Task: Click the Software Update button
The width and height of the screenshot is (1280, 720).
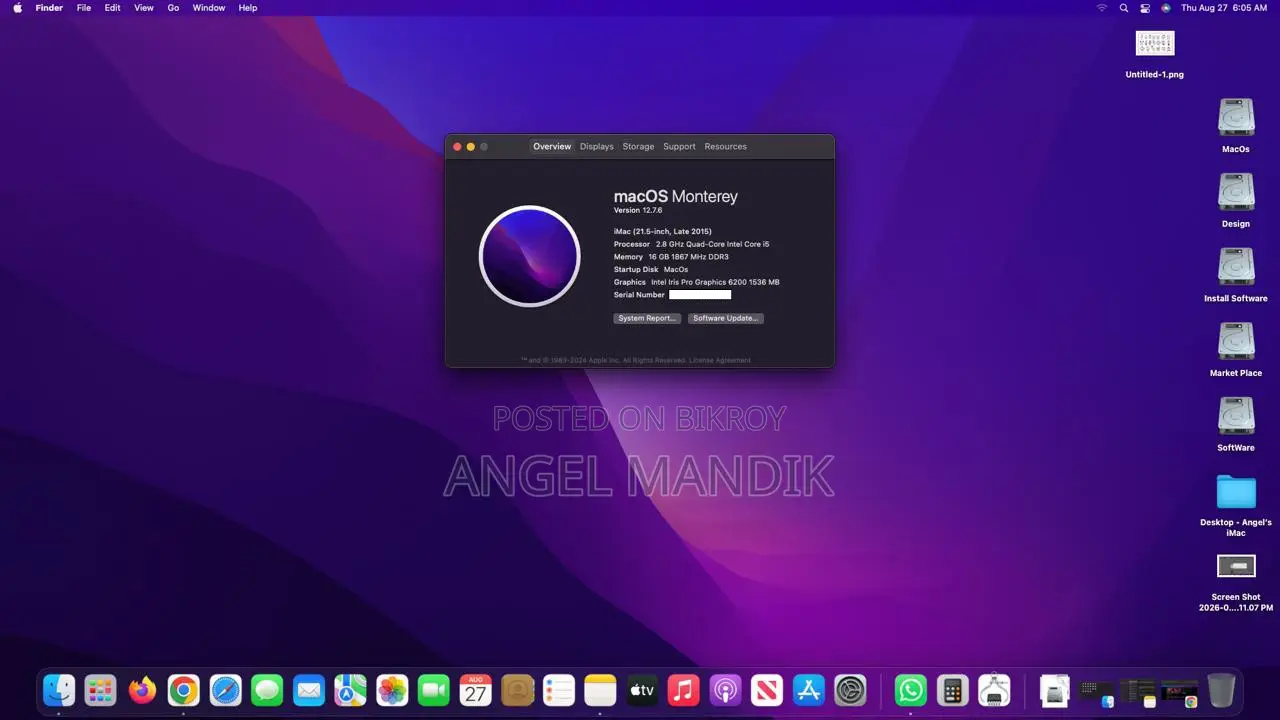Action: [726, 318]
